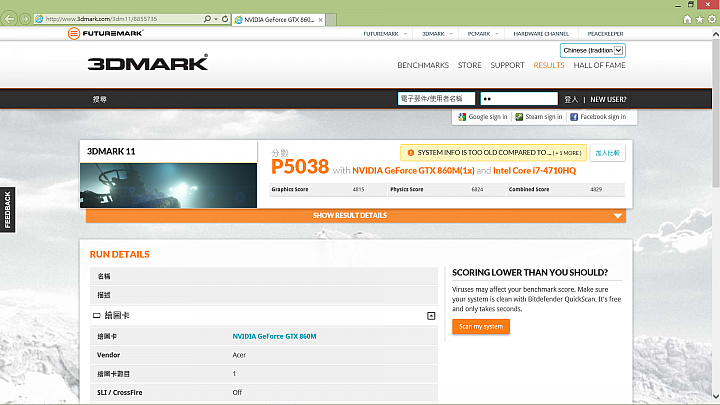Open Favorites with the star icon

(x=699, y=19)
